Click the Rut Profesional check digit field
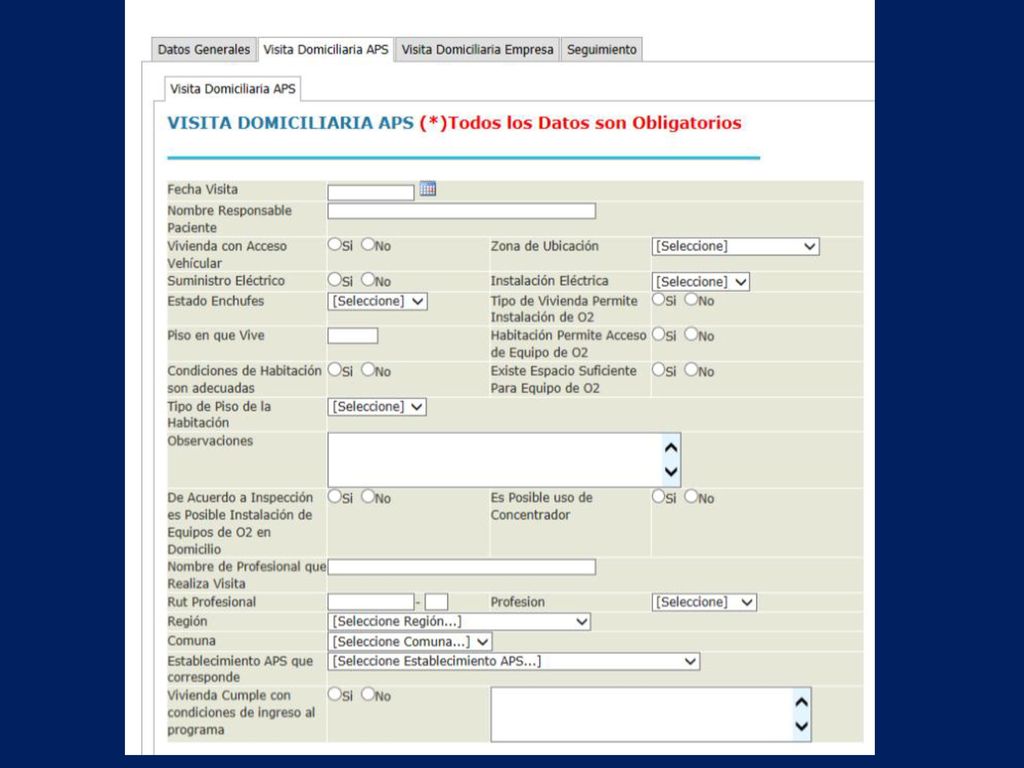 436,601
